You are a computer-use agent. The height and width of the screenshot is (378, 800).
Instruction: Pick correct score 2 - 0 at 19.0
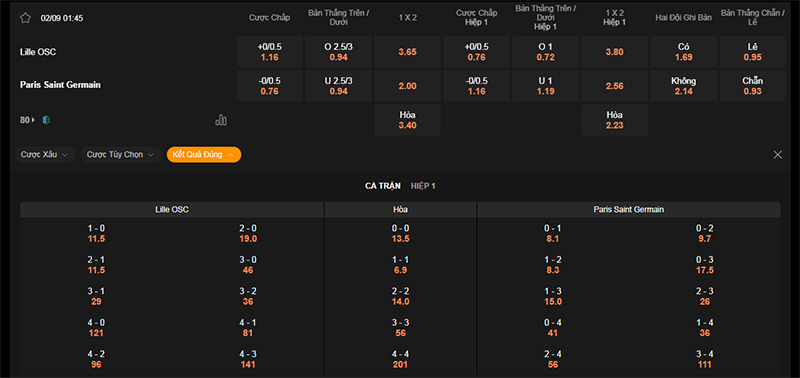pos(248,233)
